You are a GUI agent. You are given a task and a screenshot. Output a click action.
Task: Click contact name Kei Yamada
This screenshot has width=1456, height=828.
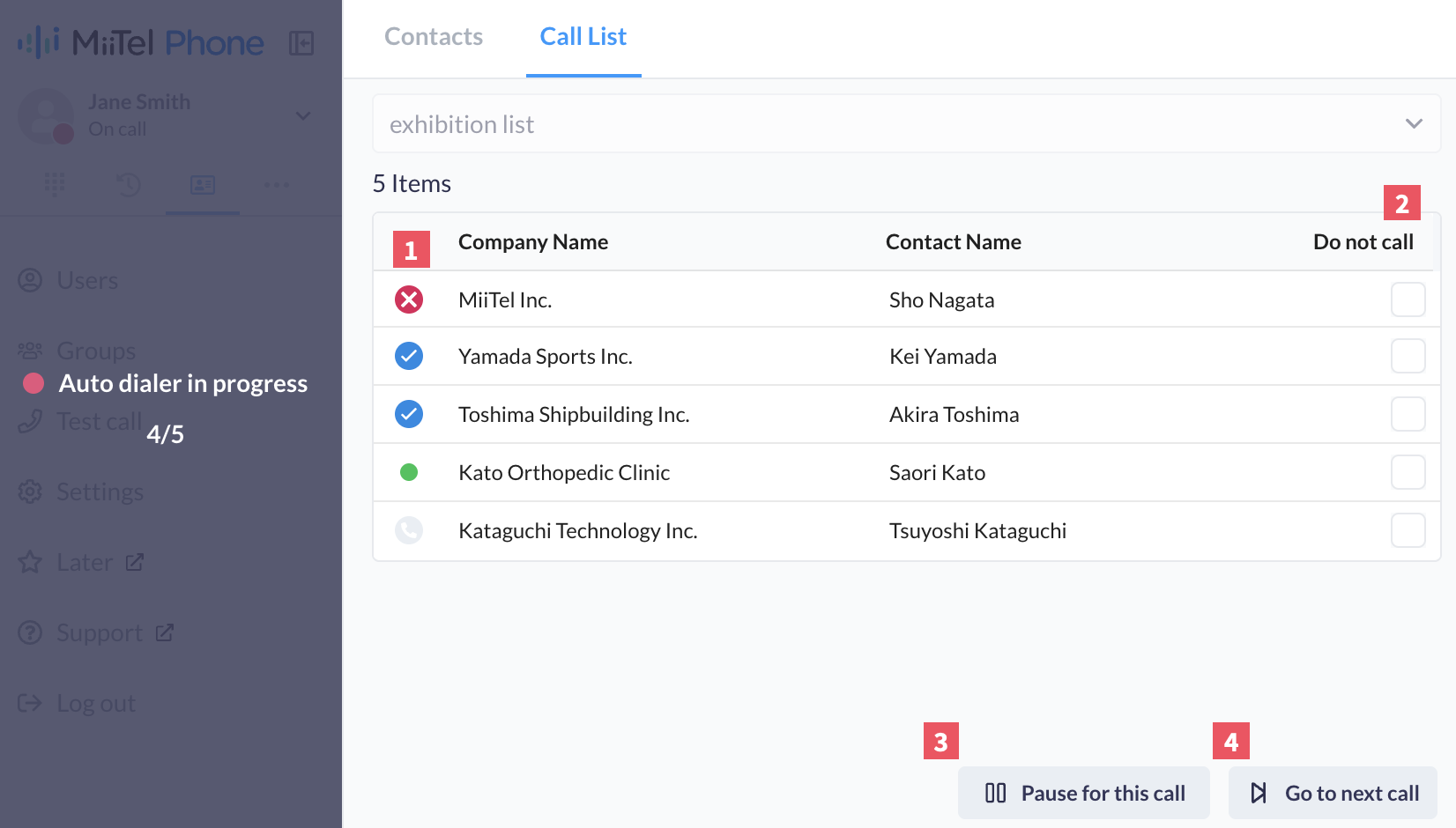(943, 357)
